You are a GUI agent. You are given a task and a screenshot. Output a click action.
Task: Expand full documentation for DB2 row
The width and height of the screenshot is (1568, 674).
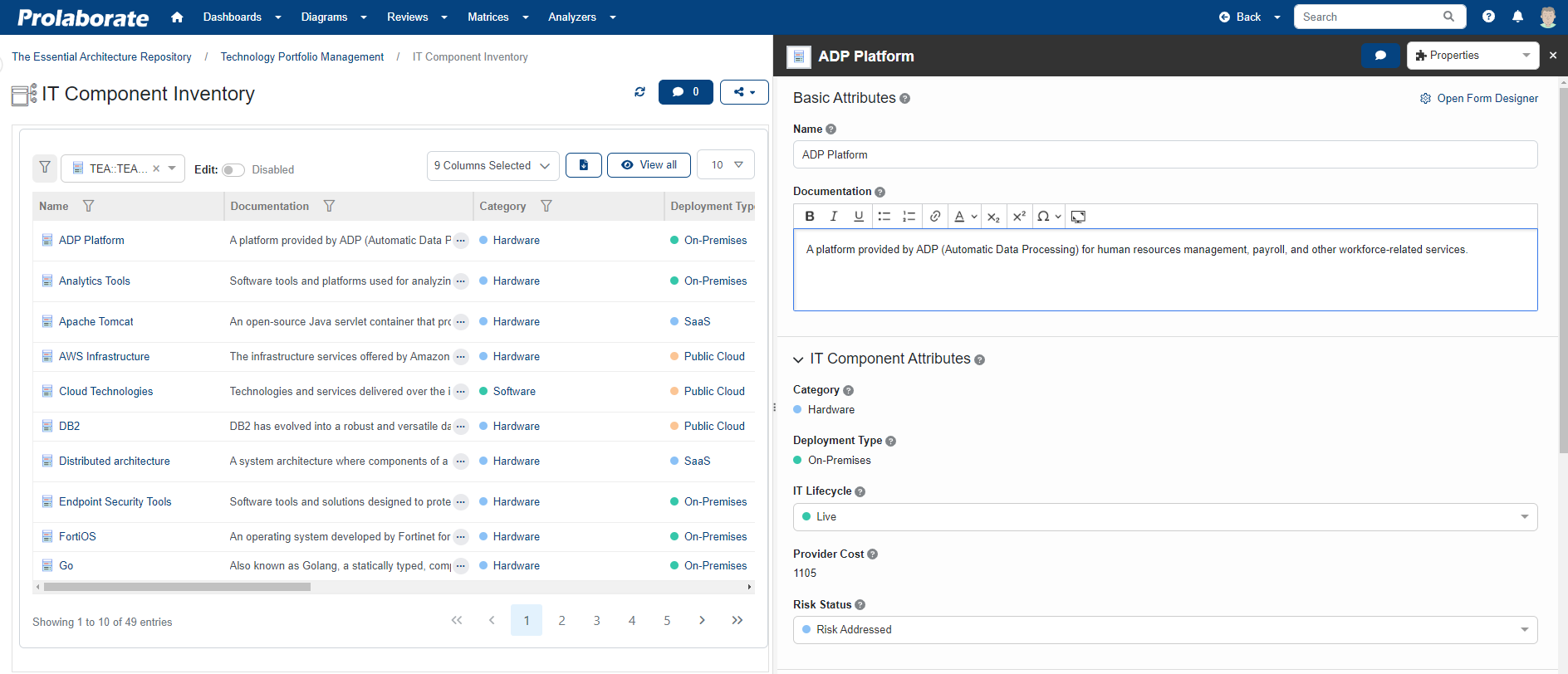tap(461, 427)
